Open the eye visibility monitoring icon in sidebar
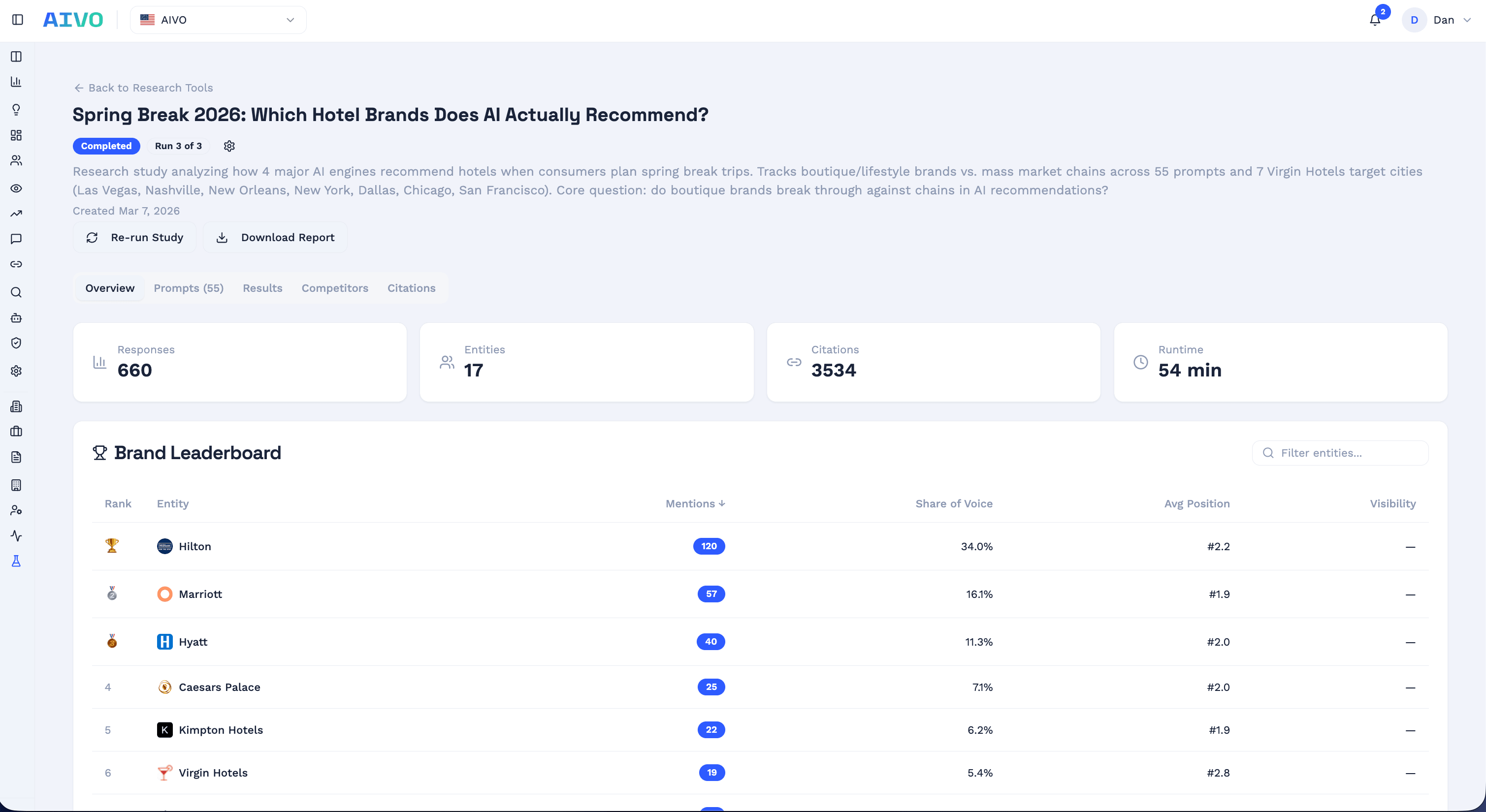 (x=16, y=188)
